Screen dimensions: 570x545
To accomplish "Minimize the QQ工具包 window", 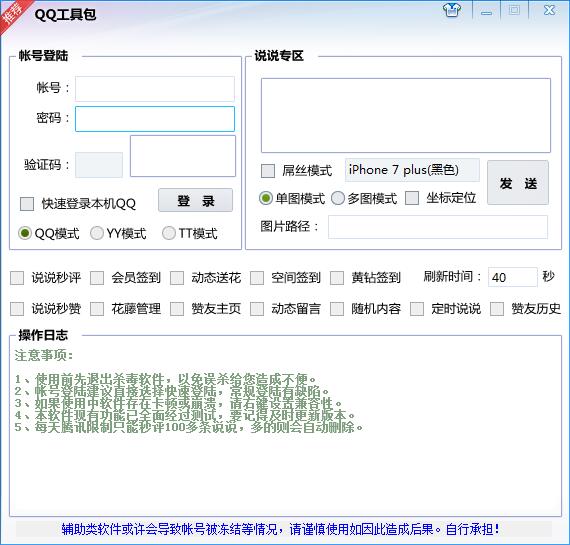I will click(x=486, y=12).
